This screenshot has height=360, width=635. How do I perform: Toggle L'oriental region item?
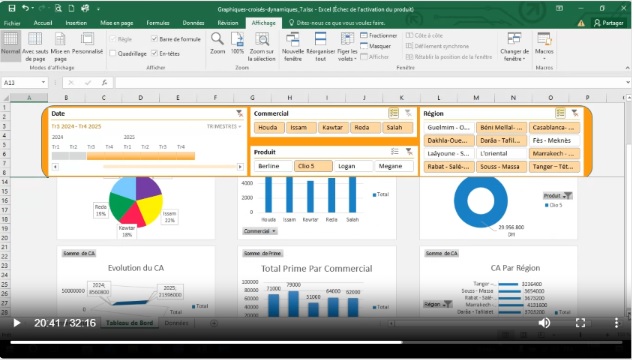pyautogui.click(x=501, y=153)
